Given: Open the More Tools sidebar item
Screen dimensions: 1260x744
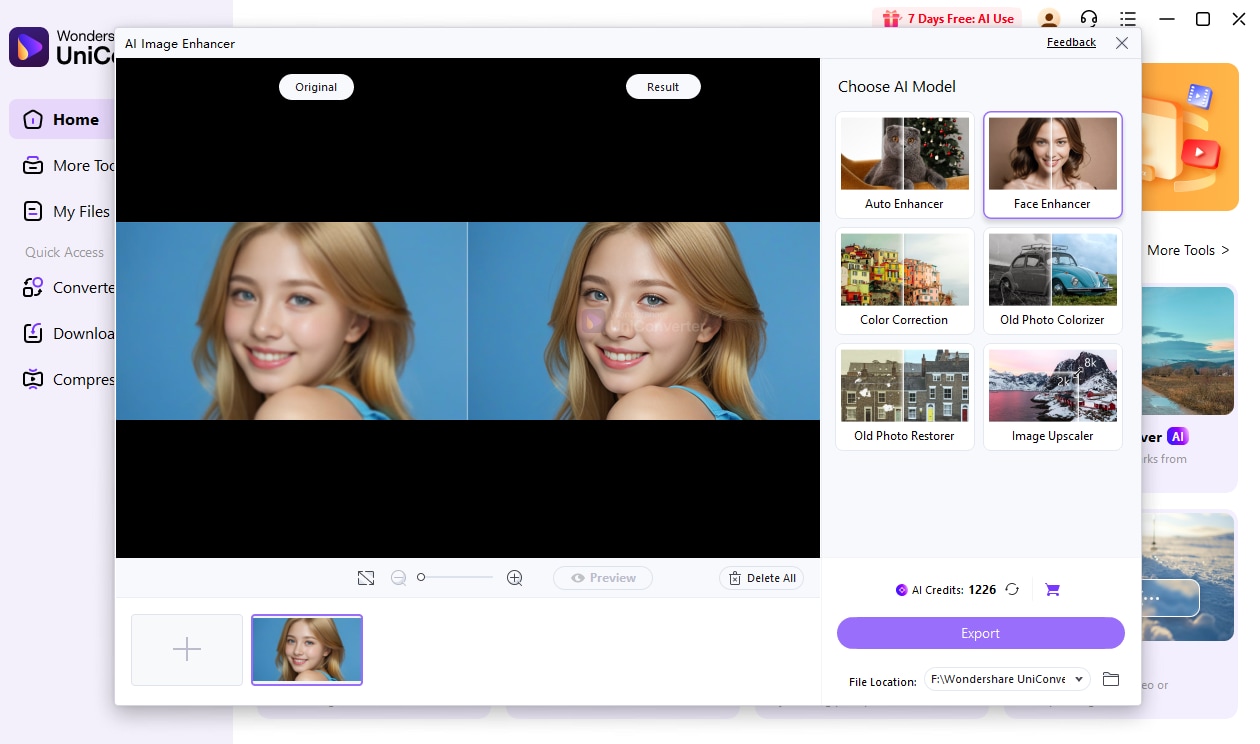Looking at the screenshot, I should 68,165.
